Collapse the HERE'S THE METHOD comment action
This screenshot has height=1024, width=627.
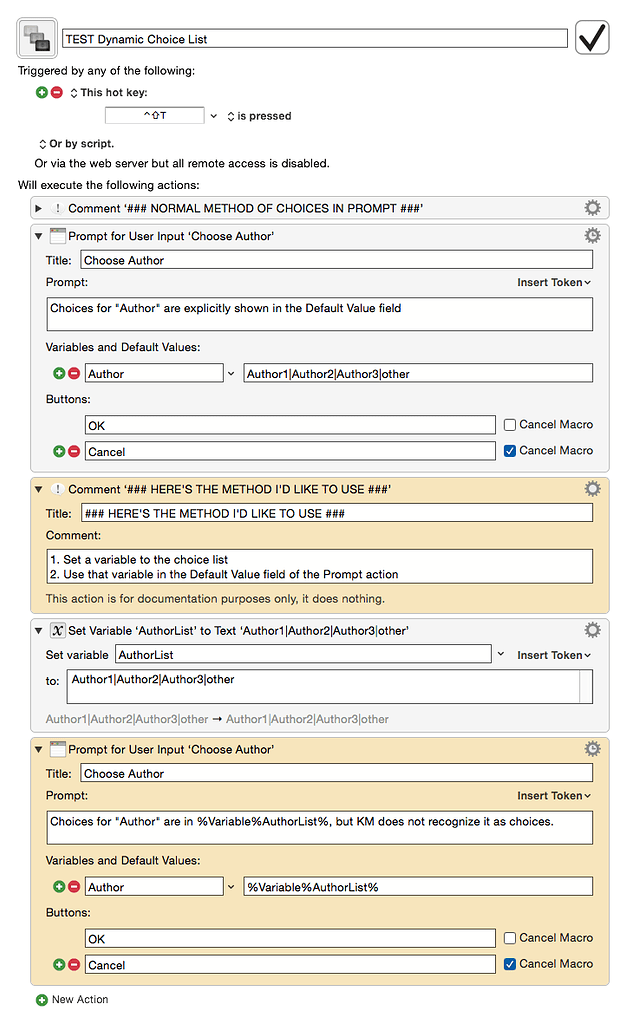click(x=39, y=489)
